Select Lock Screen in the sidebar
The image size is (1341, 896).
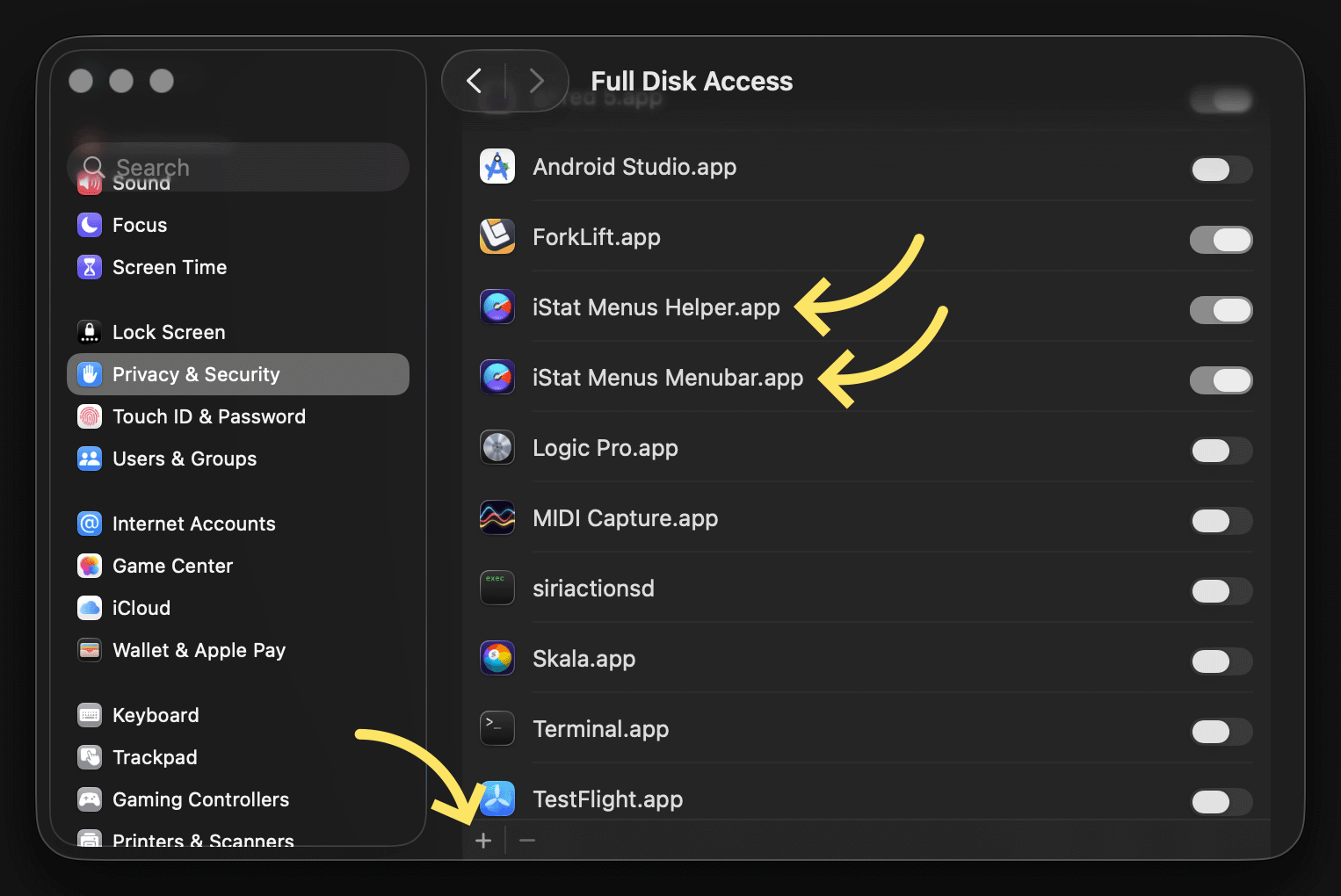238,332
